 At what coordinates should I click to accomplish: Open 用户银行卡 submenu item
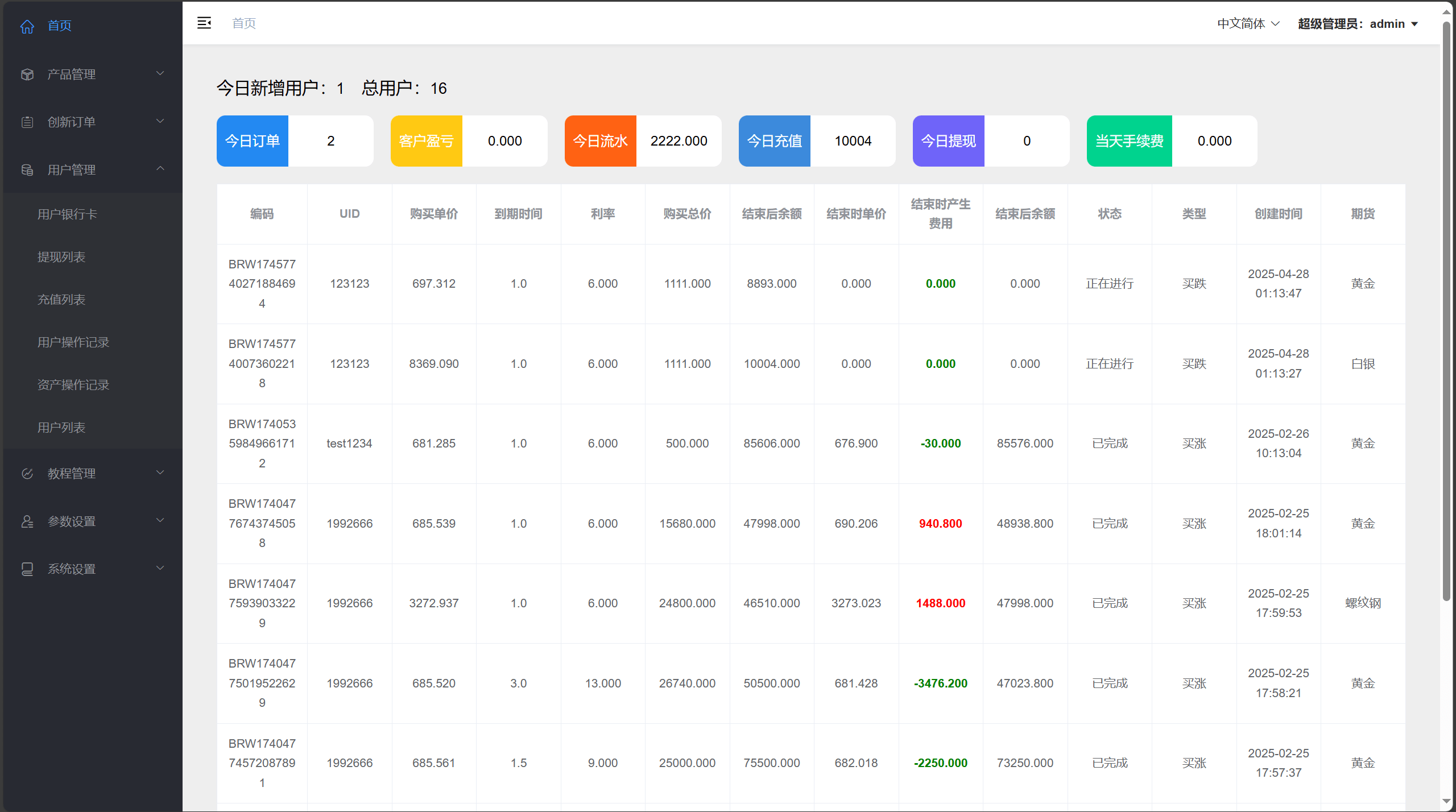[x=67, y=214]
